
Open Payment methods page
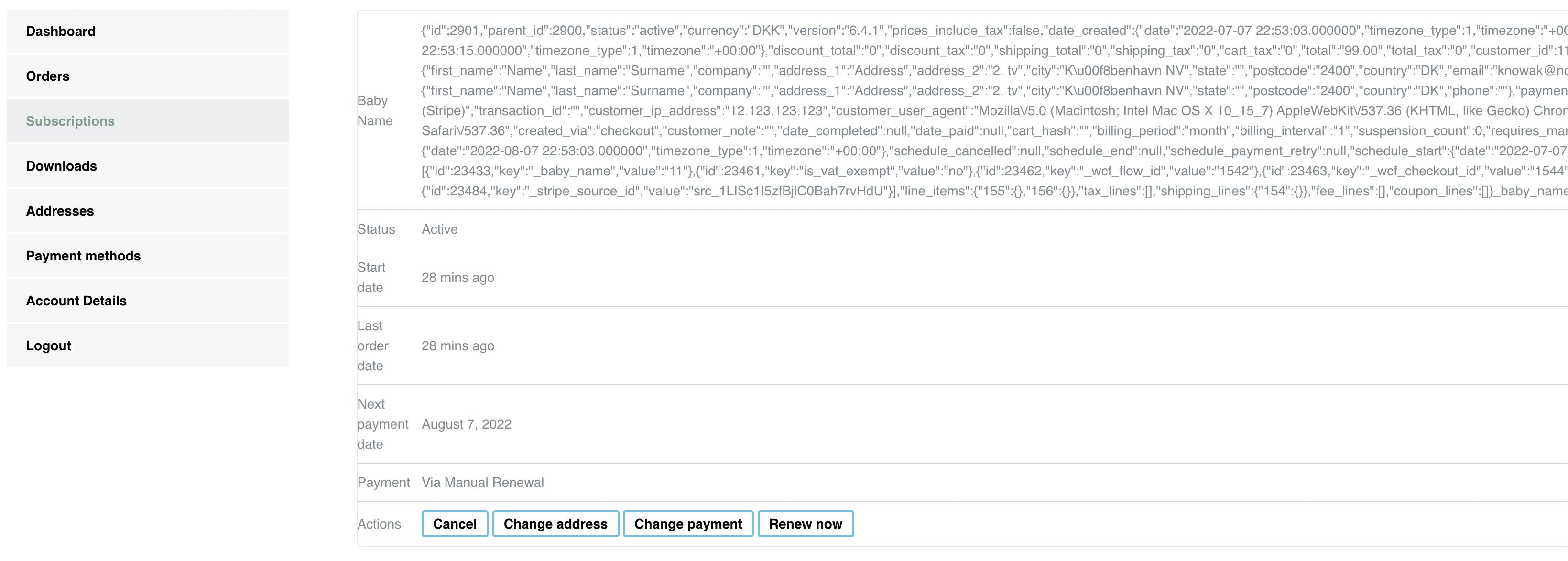pyautogui.click(x=83, y=256)
